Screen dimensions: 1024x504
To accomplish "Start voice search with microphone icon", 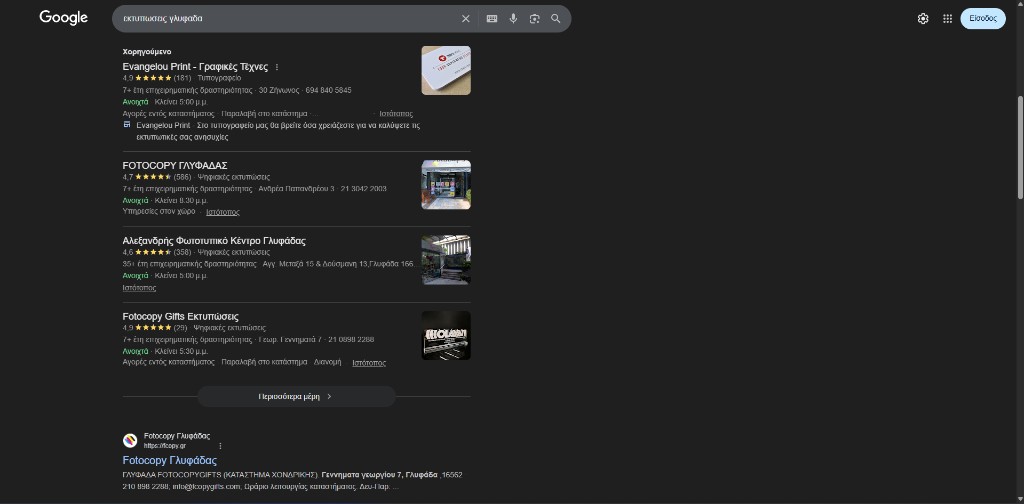I will click(x=513, y=19).
